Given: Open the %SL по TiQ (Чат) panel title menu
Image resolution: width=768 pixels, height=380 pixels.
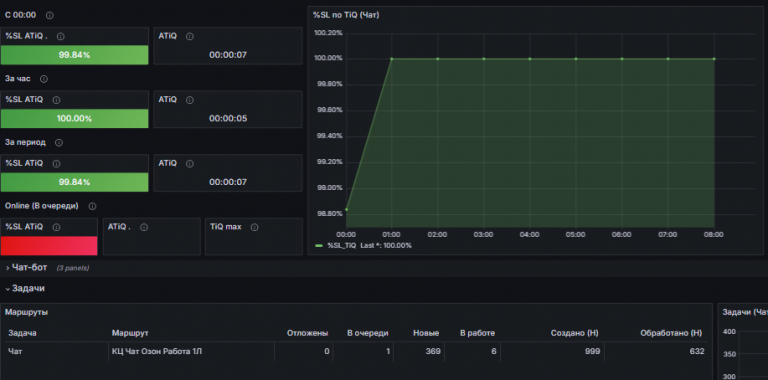Looking at the screenshot, I should [346, 15].
